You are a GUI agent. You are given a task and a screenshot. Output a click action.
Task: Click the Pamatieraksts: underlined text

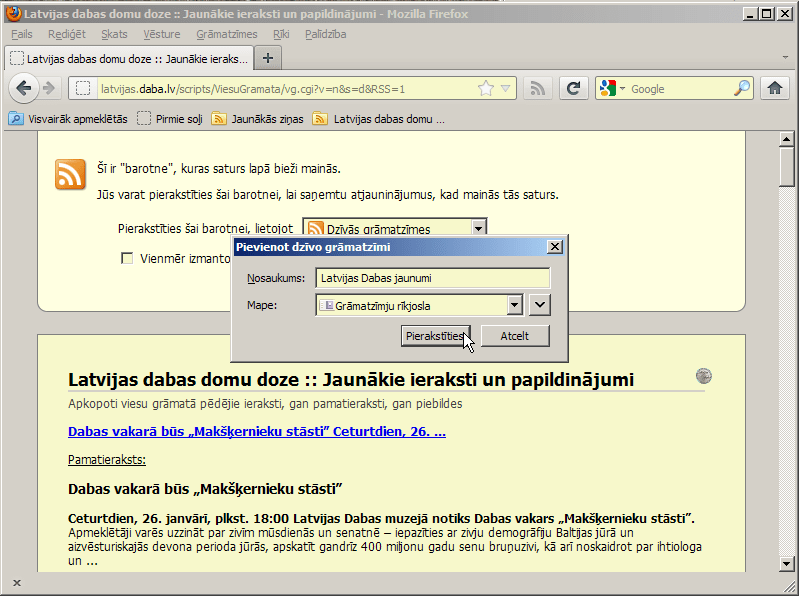(x=107, y=459)
